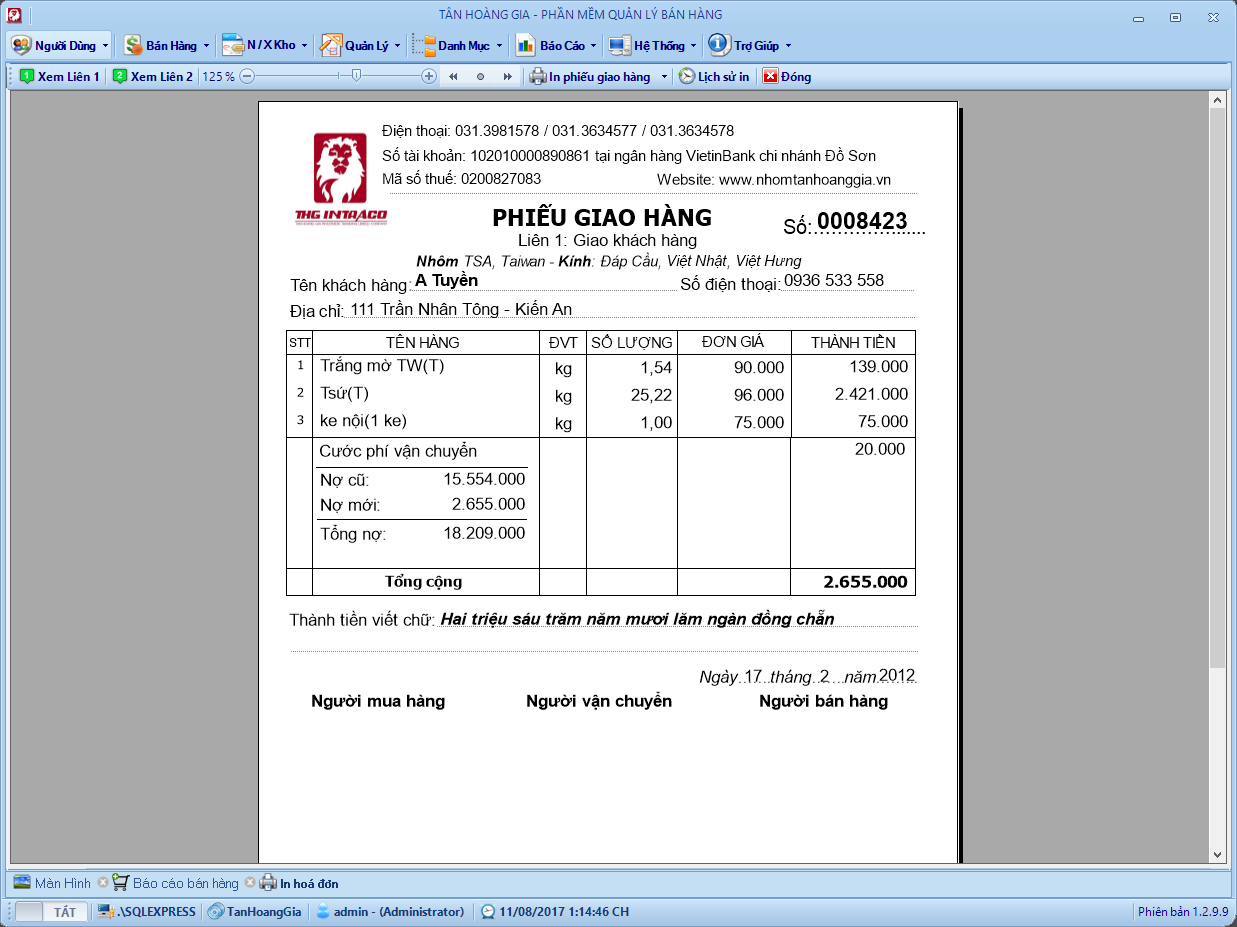Click the N/X Kho warehouse icon
The height and width of the screenshot is (927, 1237).
click(233, 46)
